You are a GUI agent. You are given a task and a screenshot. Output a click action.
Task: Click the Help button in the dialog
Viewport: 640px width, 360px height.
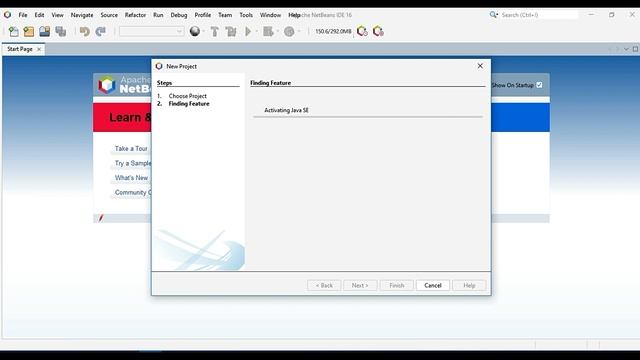point(469,285)
